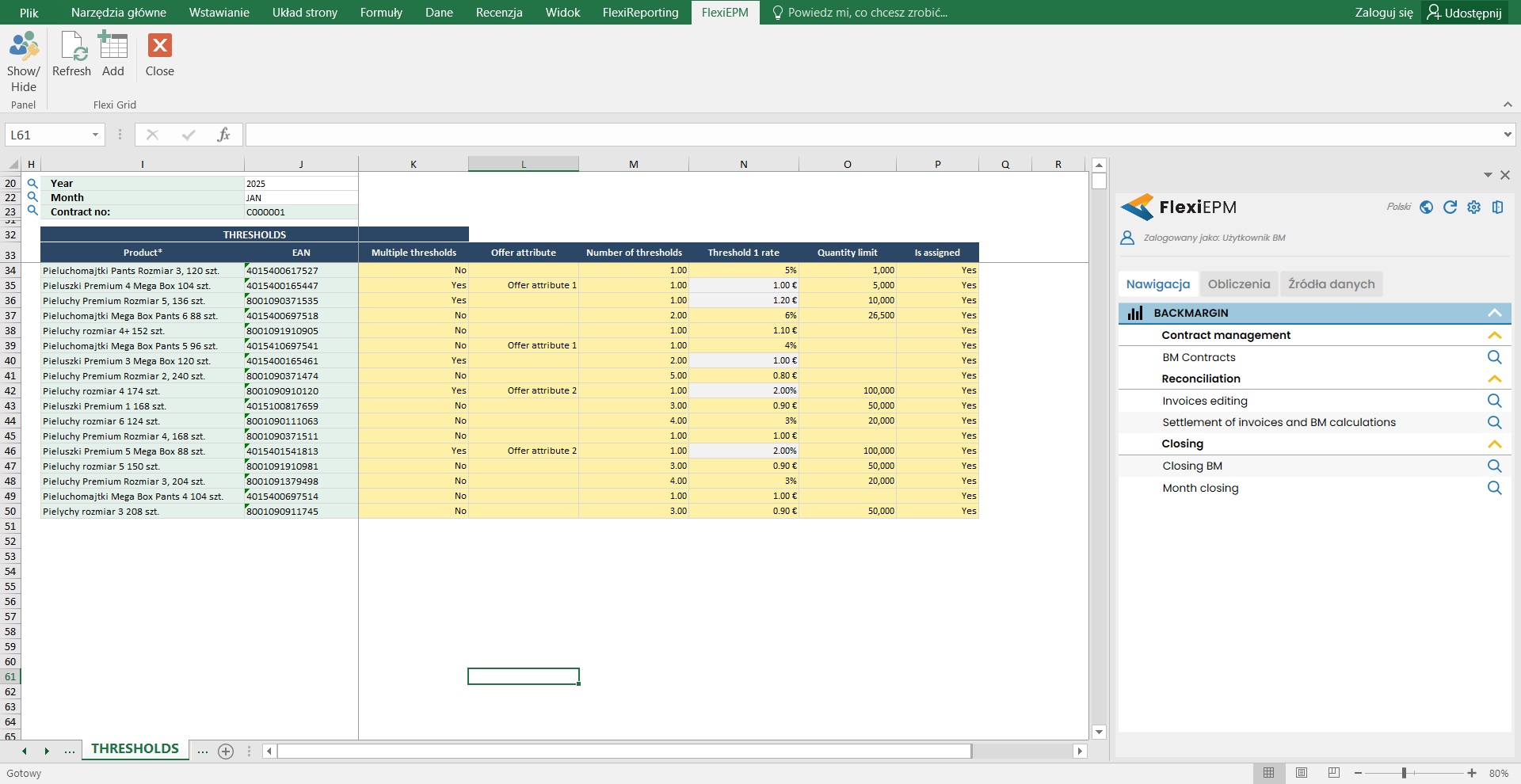The image size is (1521, 784).
Task: Click the globe language icon in FlexiEPM panel
Action: (x=1426, y=207)
